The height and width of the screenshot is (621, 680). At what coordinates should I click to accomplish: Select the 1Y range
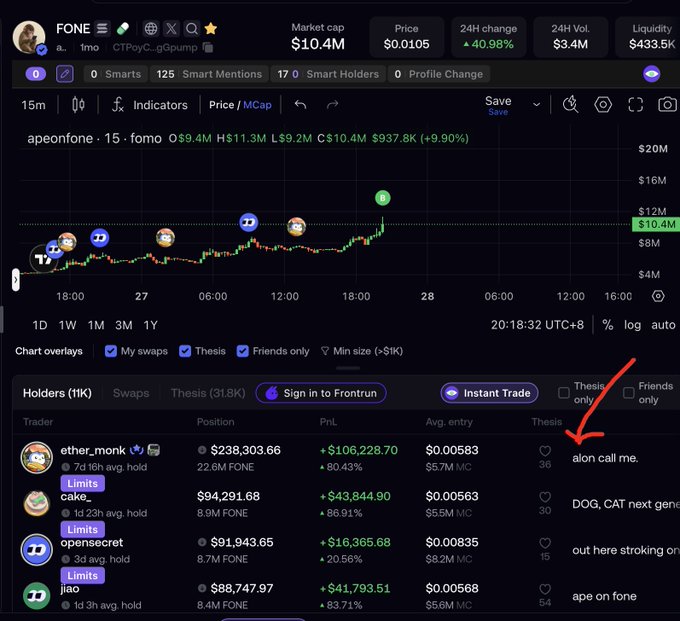tap(150, 325)
